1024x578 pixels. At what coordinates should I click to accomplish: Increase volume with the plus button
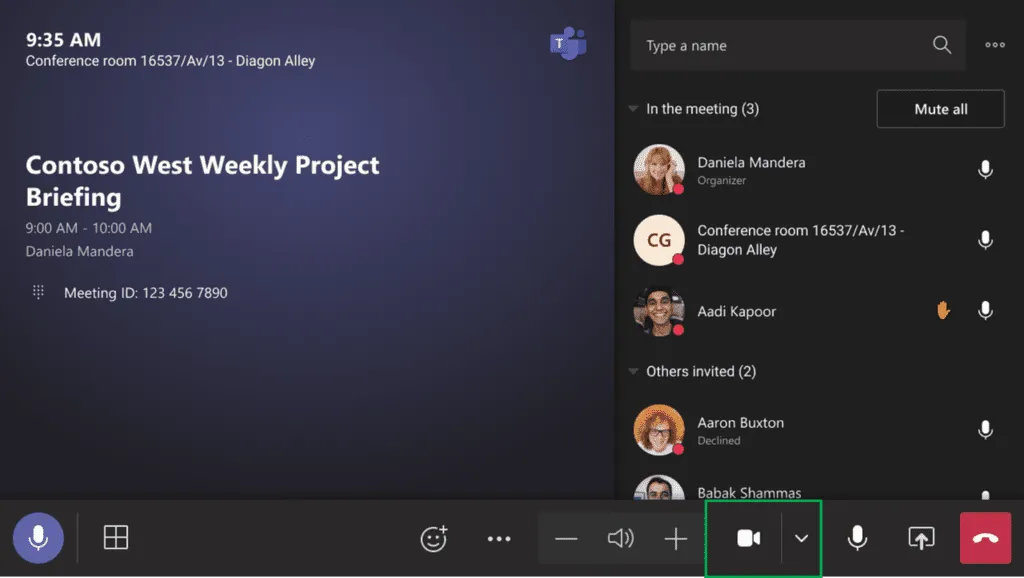point(676,539)
